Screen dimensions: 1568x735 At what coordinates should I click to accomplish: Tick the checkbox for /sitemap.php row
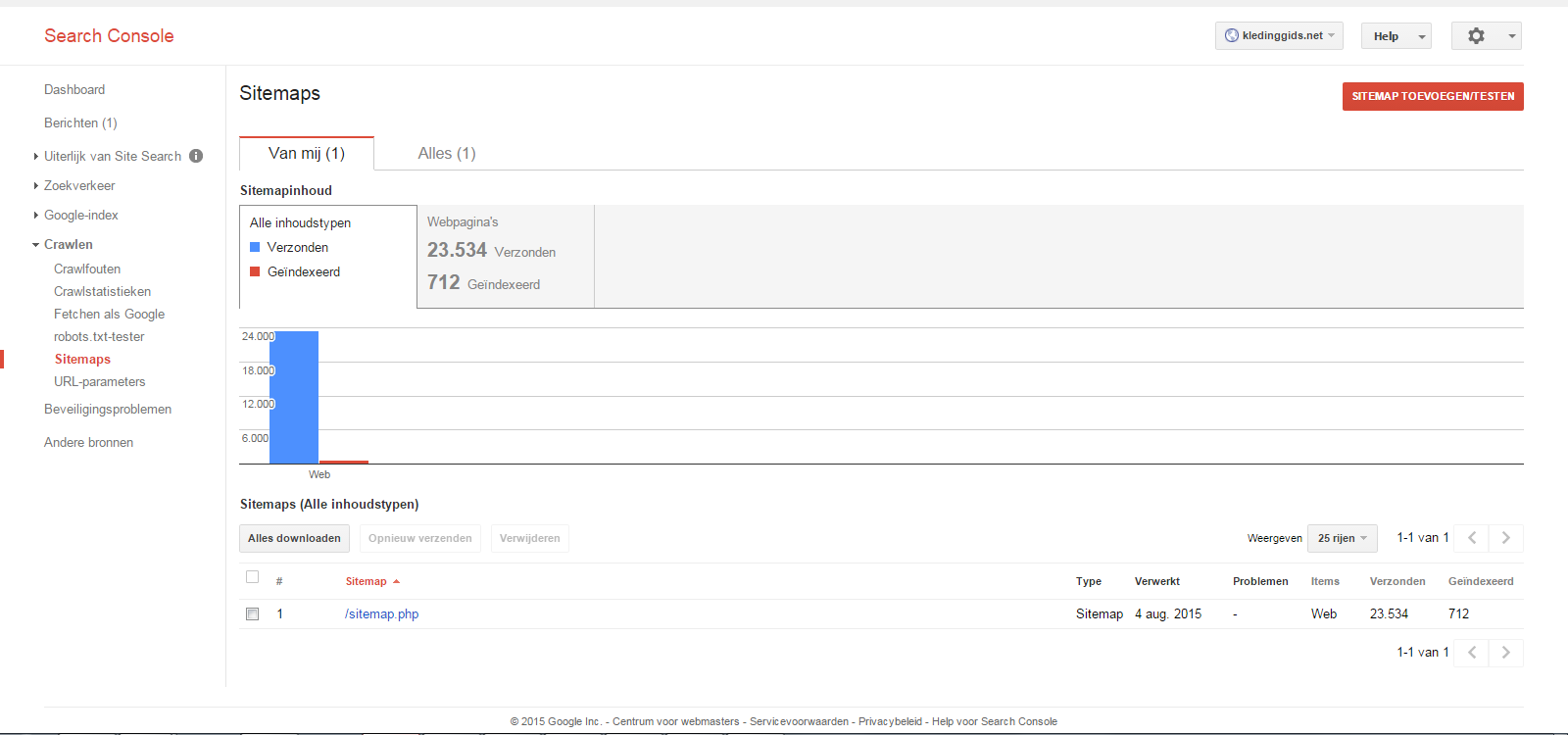pos(252,613)
